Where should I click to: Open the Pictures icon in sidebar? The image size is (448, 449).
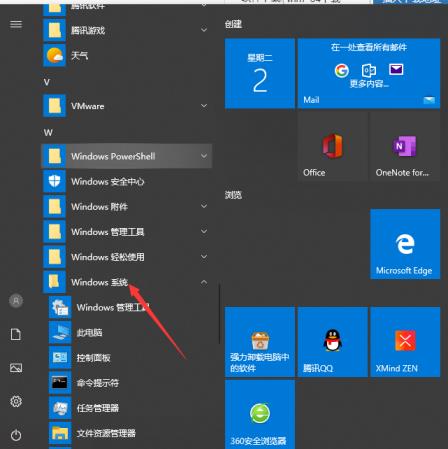[16, 368]
